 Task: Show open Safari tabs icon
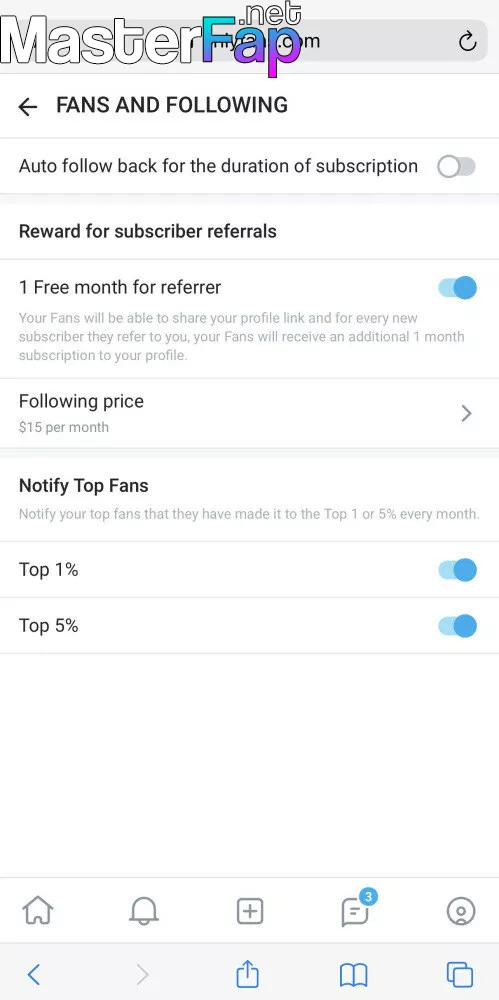tap(459, 974)
